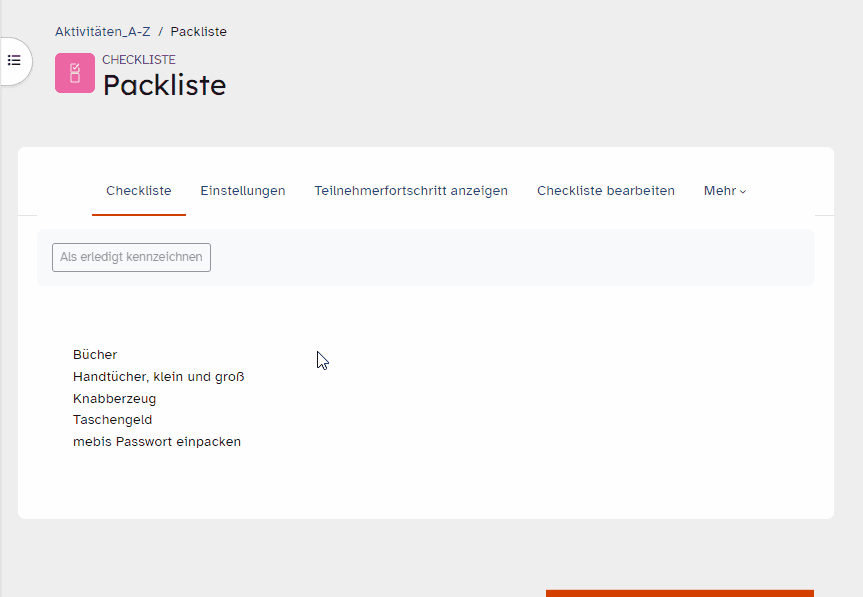This screenshot has height=597, width=863.
Task: Click the pink Checkliste activity icon
Action: click(75, 73)
